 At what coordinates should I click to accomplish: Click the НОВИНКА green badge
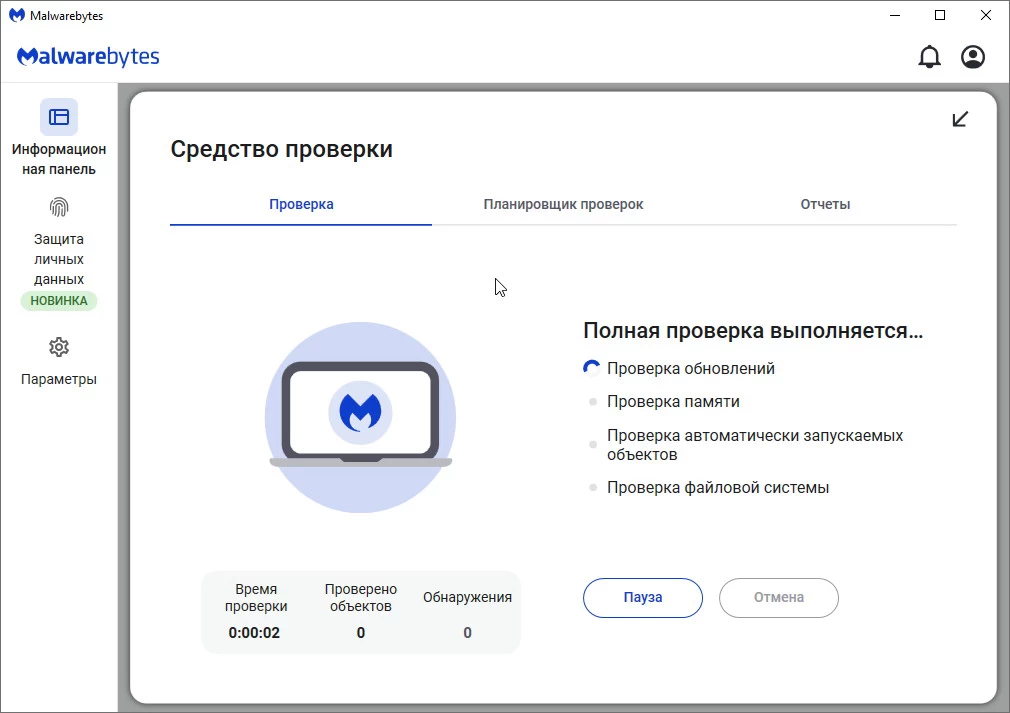59,301
